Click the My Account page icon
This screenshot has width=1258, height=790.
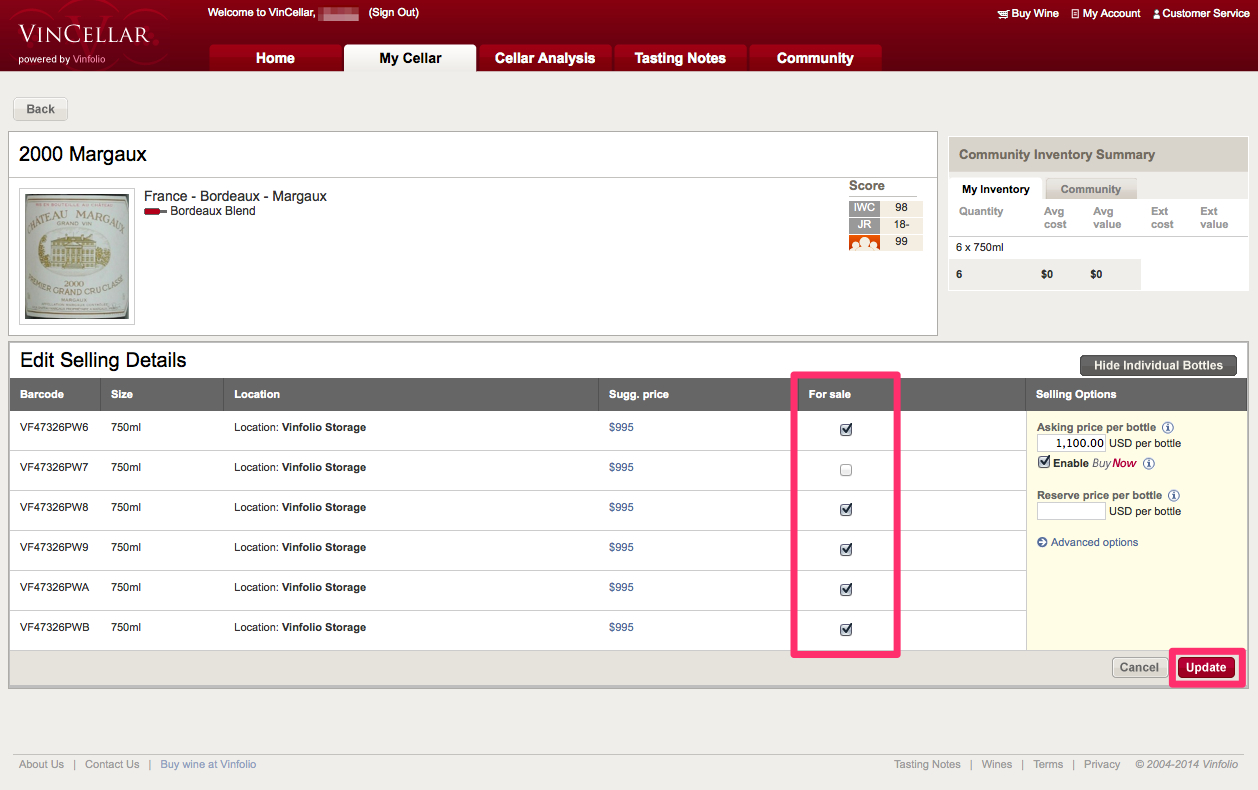coord(1075,14)
